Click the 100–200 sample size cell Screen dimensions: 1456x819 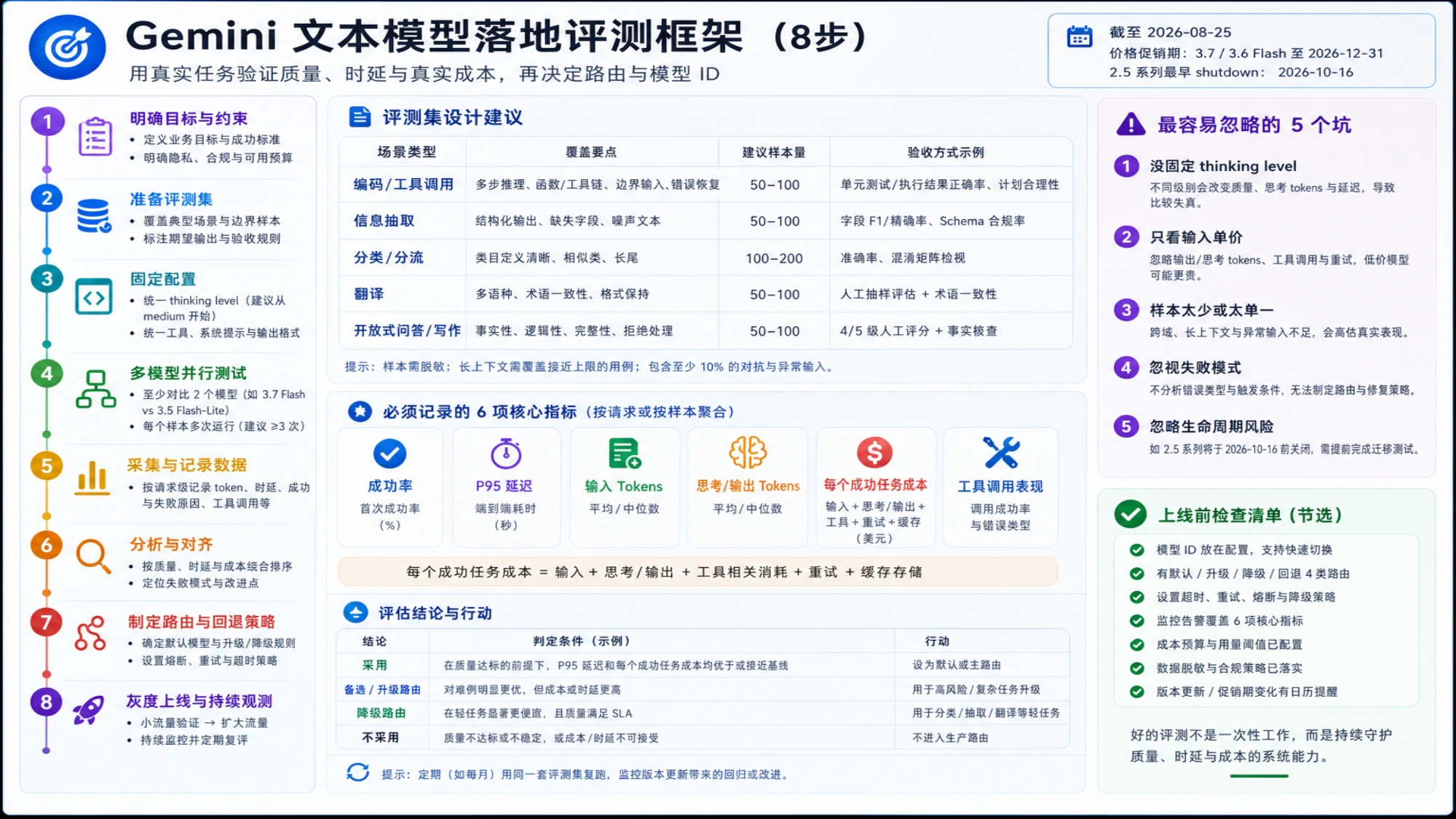(774, 258)
